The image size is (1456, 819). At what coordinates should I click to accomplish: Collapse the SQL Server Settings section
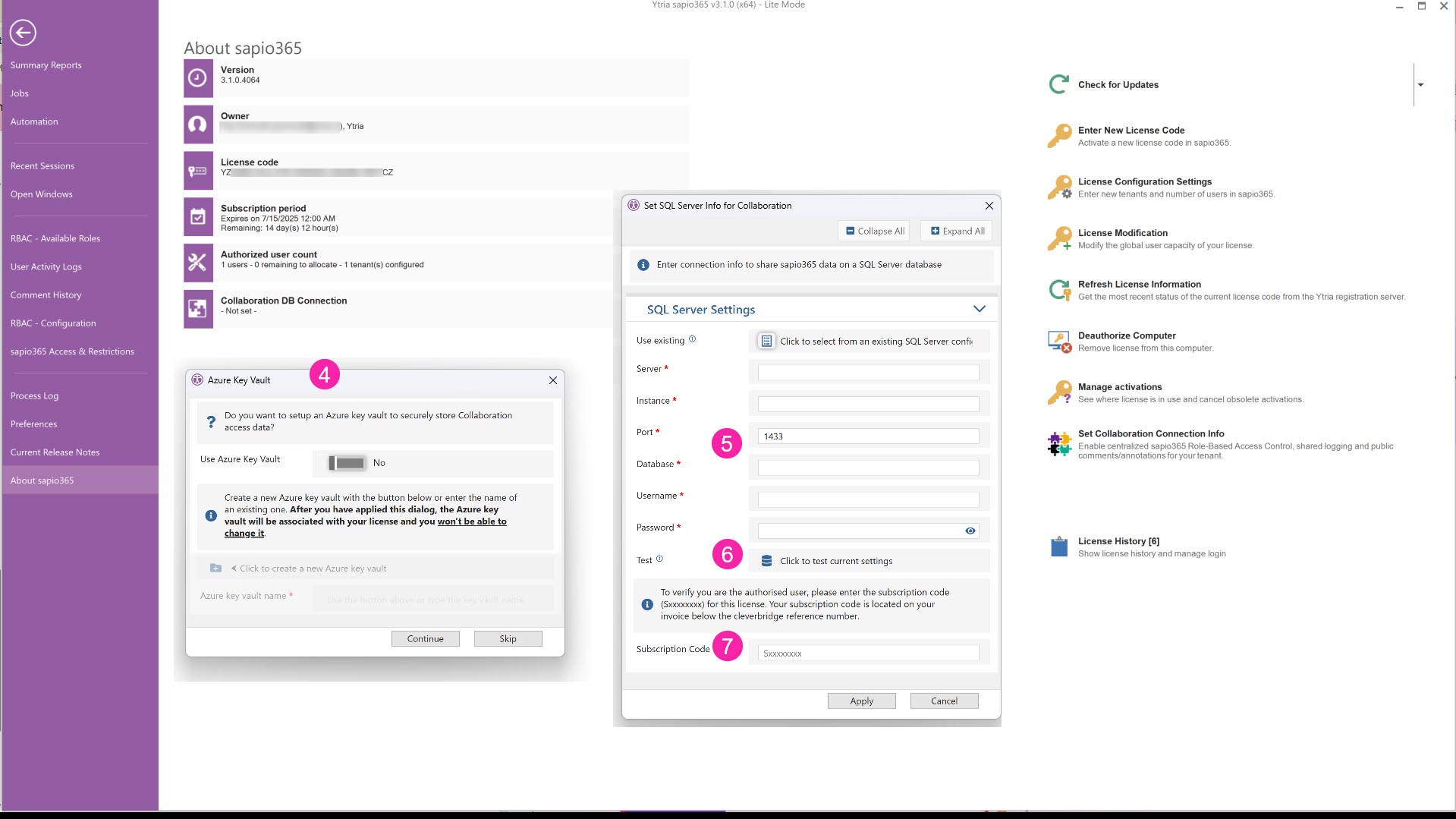pos(979,309)
